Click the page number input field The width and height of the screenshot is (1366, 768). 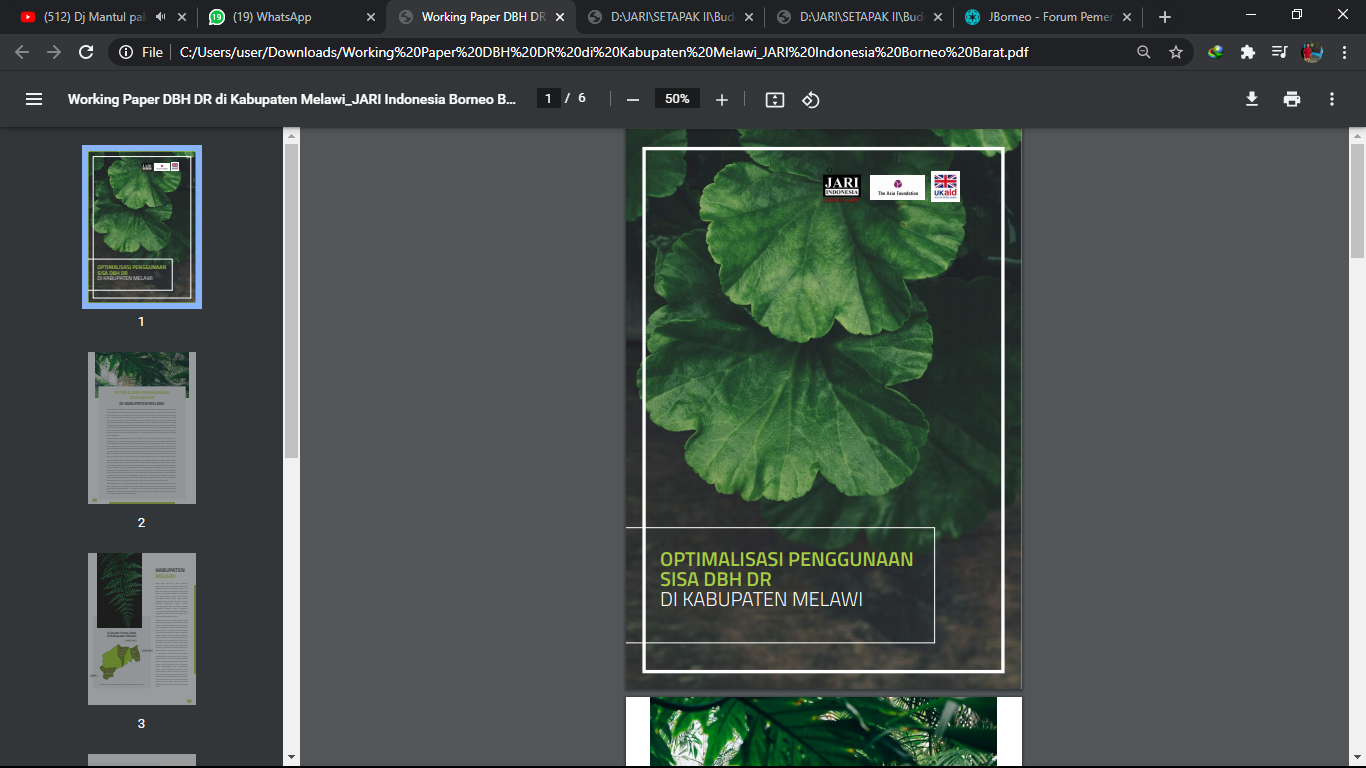(x=548, y=99)
